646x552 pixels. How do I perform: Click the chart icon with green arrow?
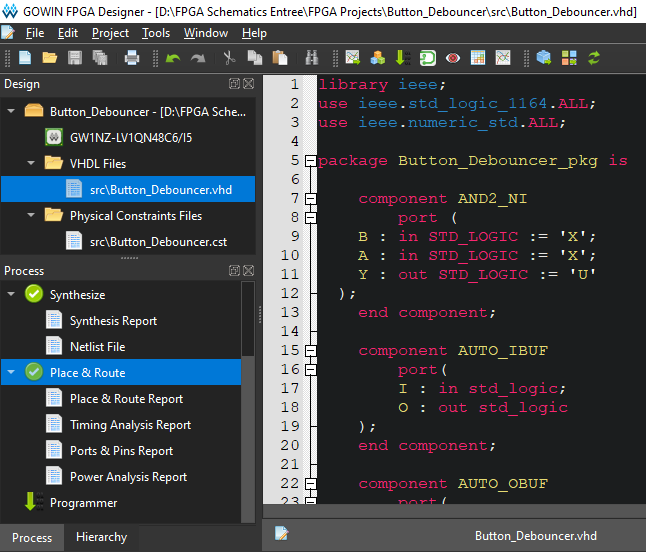pos(353,58)
